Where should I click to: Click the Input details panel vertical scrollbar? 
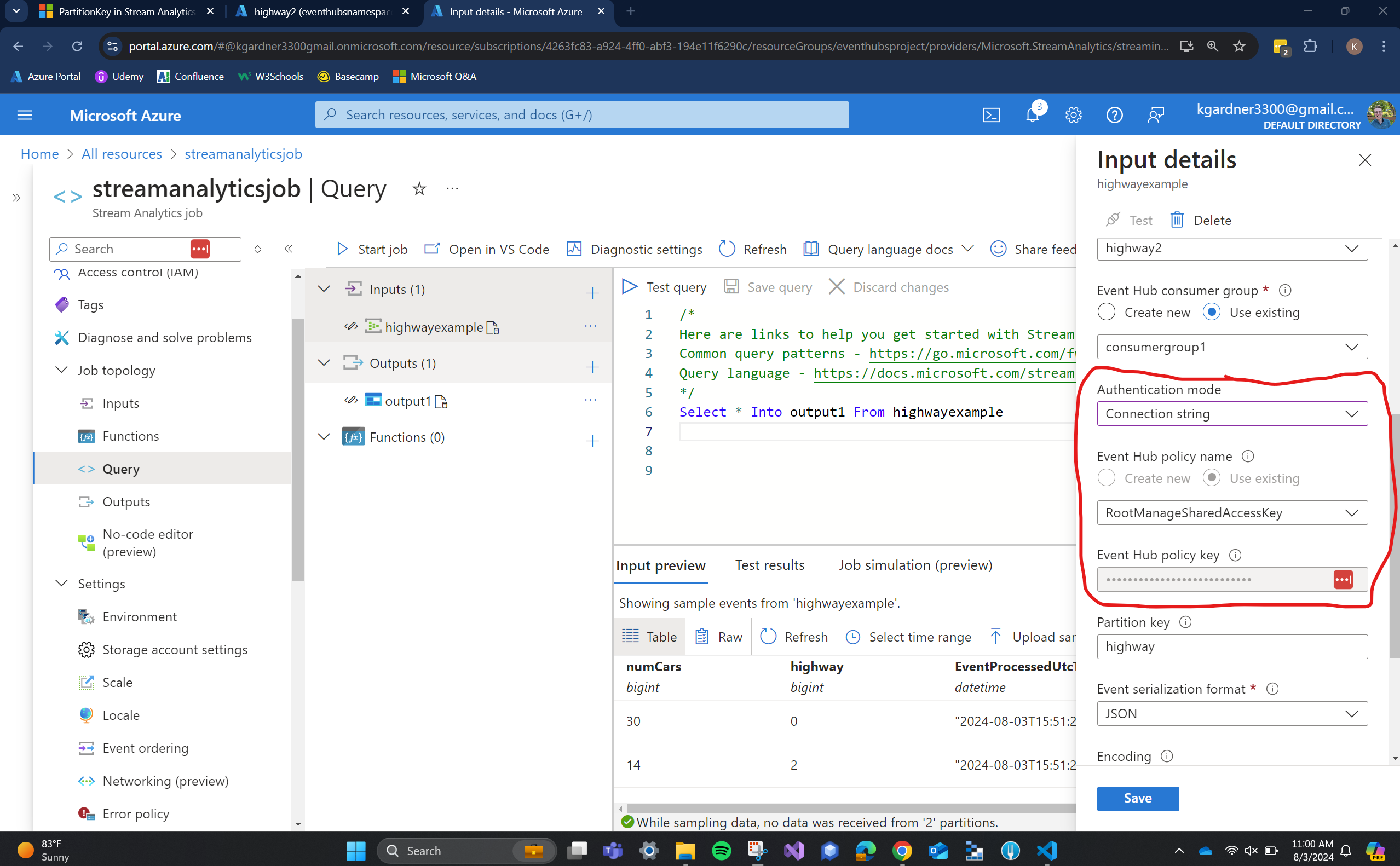coord(1395,536)
